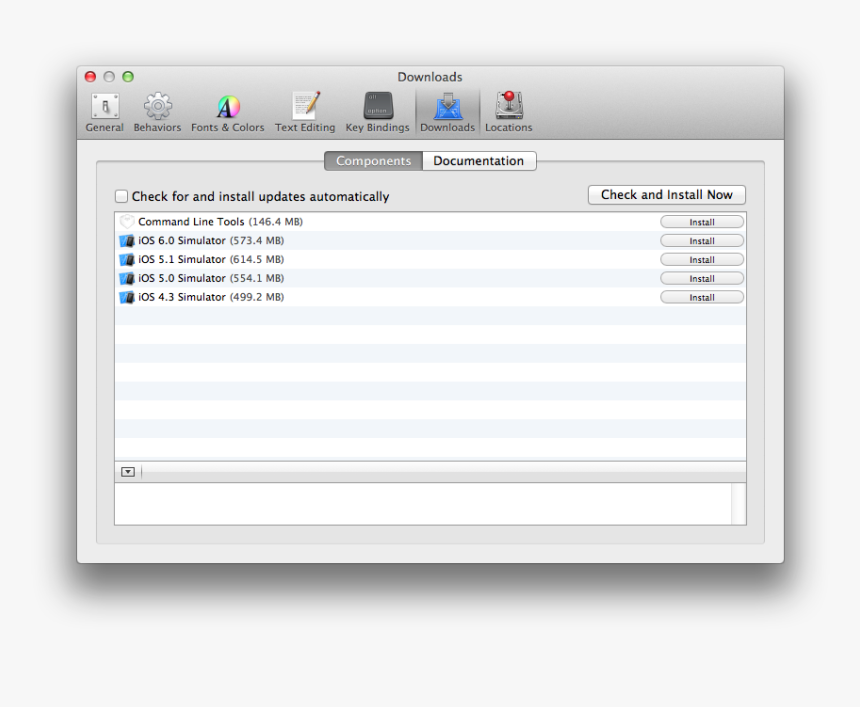The width and height of the screenshot is (860, 707).
Task: Click the iOS 5.1 Simulator package icon
Action: click(x=127, y=259)
